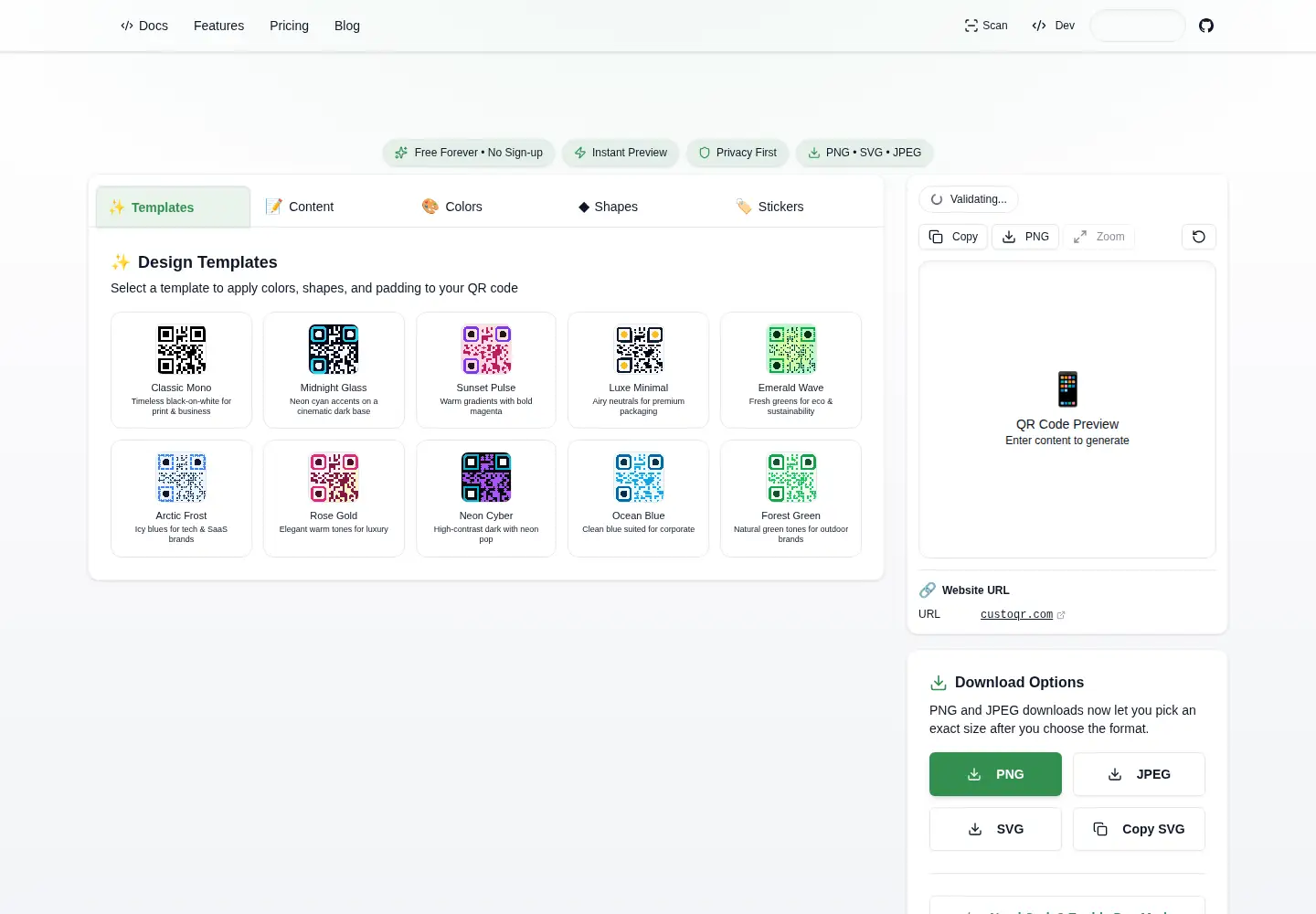Screen dimensions: 1316x914
Task: Apply the Neon Cyber template
Action: point(486,498)
